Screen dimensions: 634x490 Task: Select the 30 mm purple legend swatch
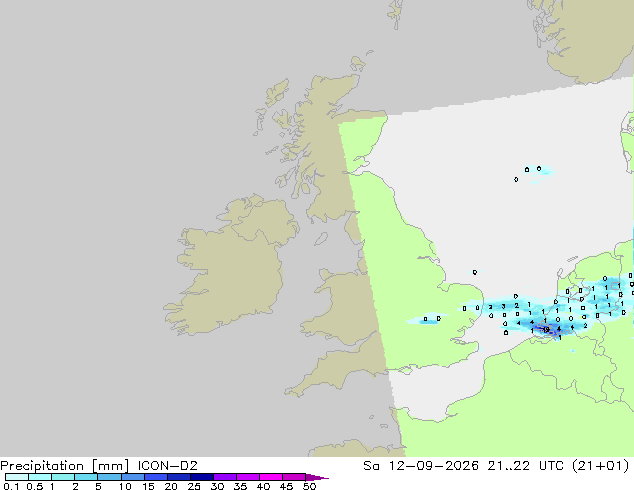225,477
